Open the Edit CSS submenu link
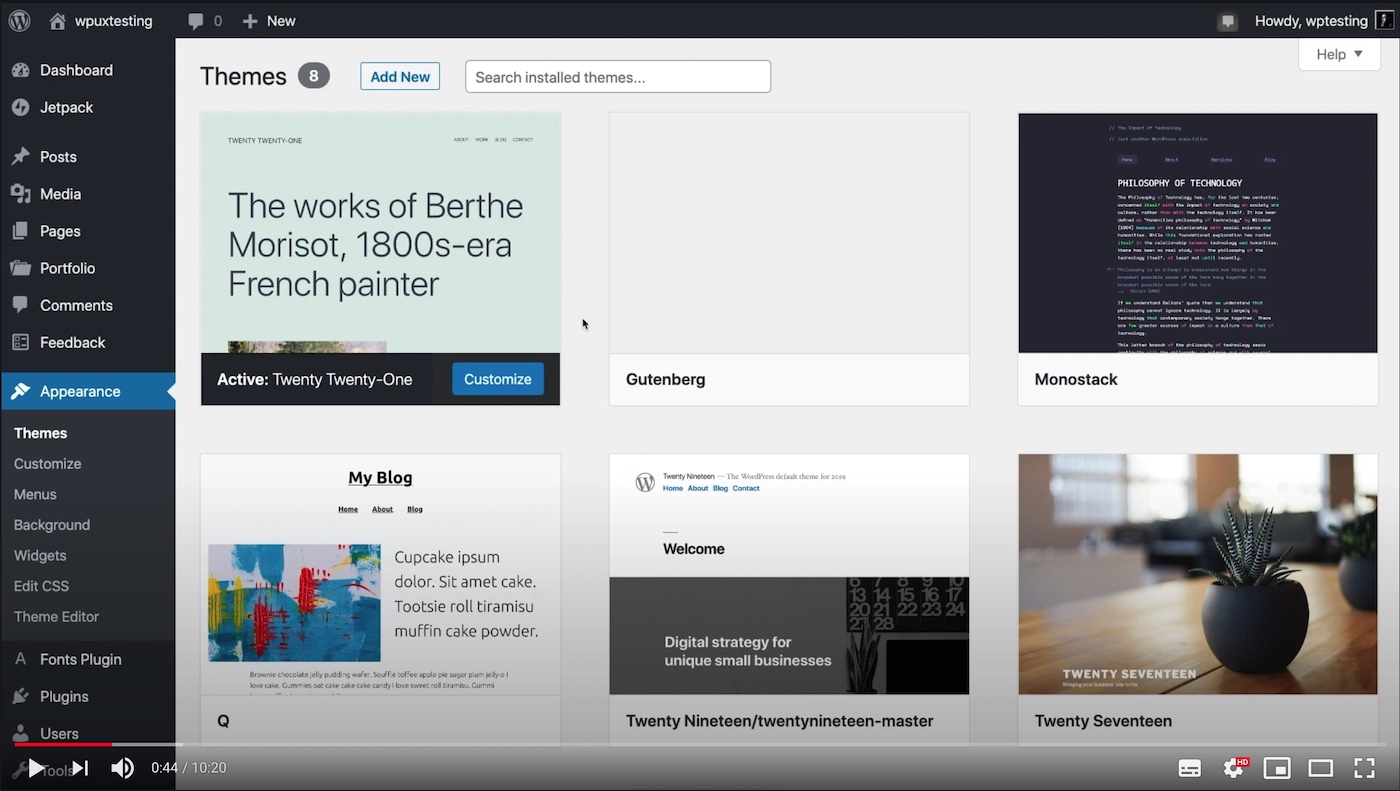1400x791 pixels. point(41,586)
